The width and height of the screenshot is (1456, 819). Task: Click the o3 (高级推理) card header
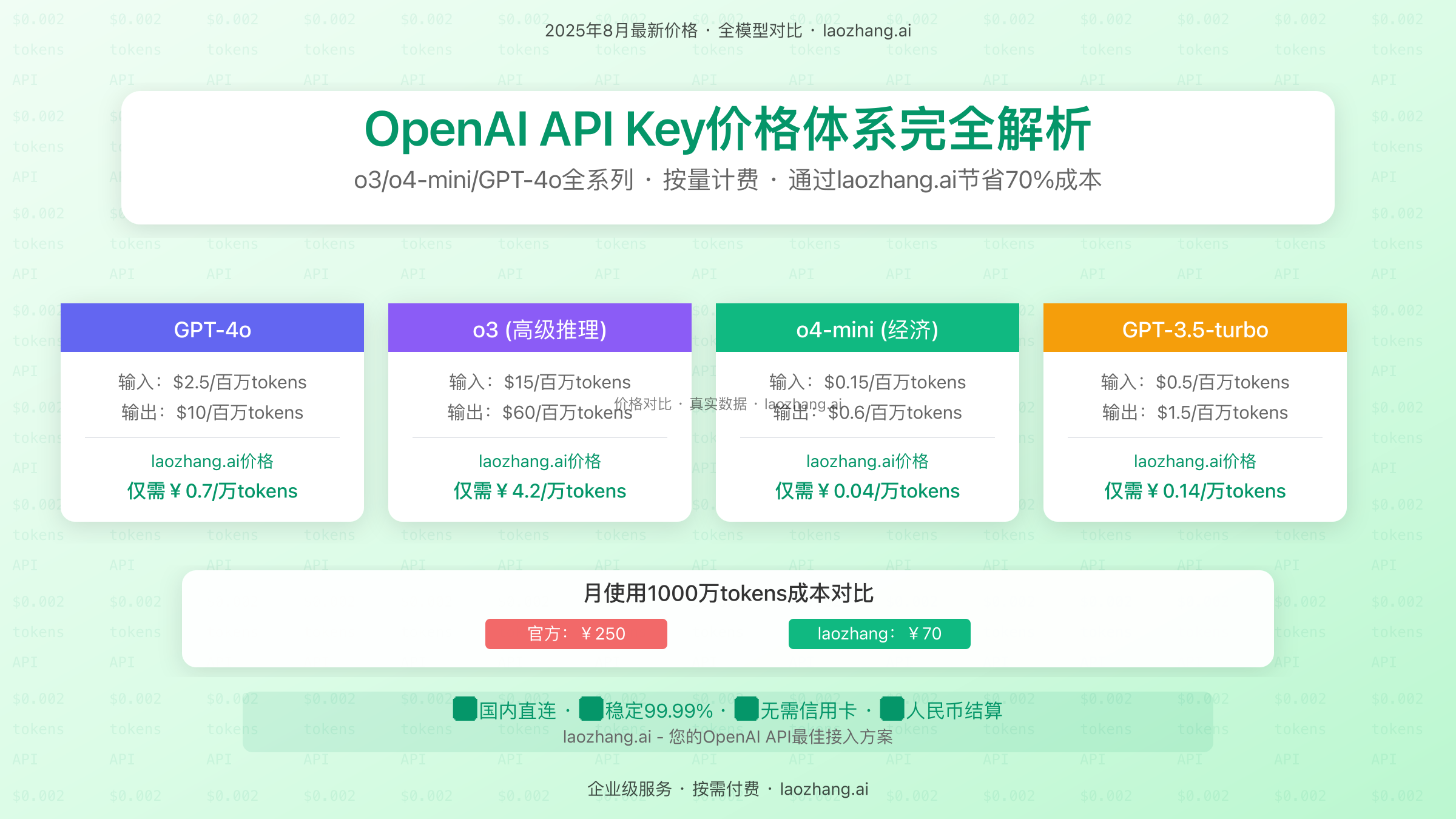coord(540,328)
